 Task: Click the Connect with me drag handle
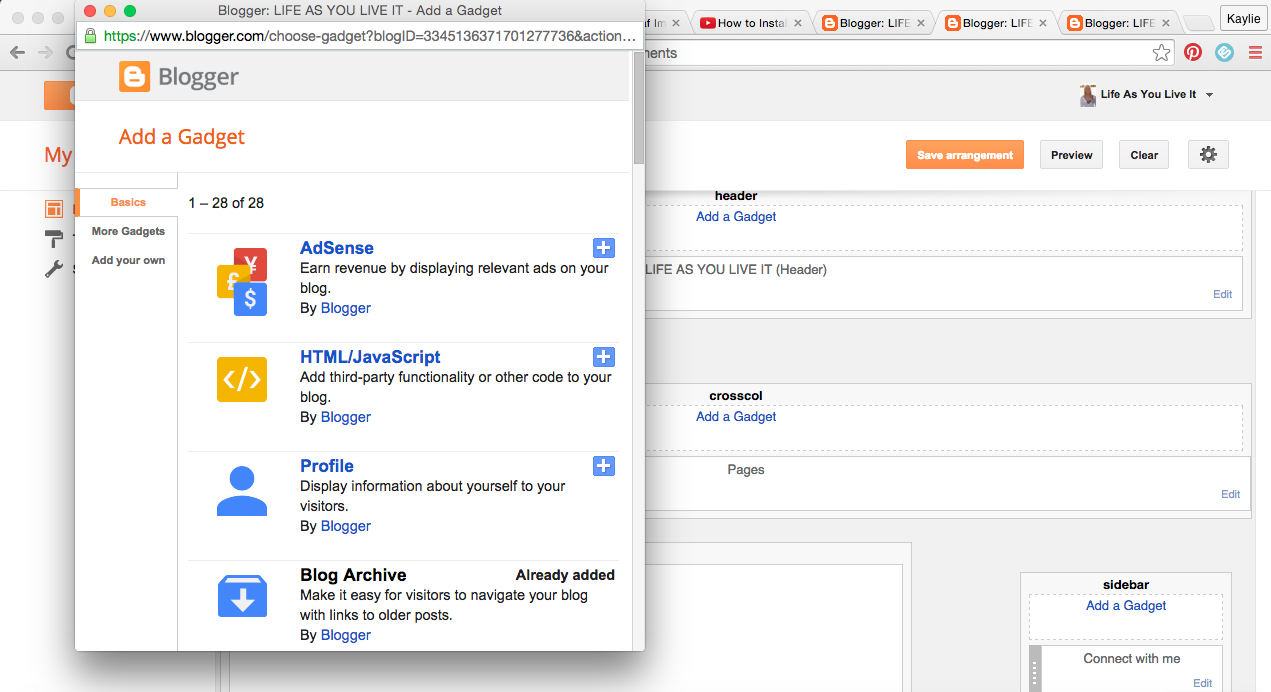click(x=1035, y=669)
